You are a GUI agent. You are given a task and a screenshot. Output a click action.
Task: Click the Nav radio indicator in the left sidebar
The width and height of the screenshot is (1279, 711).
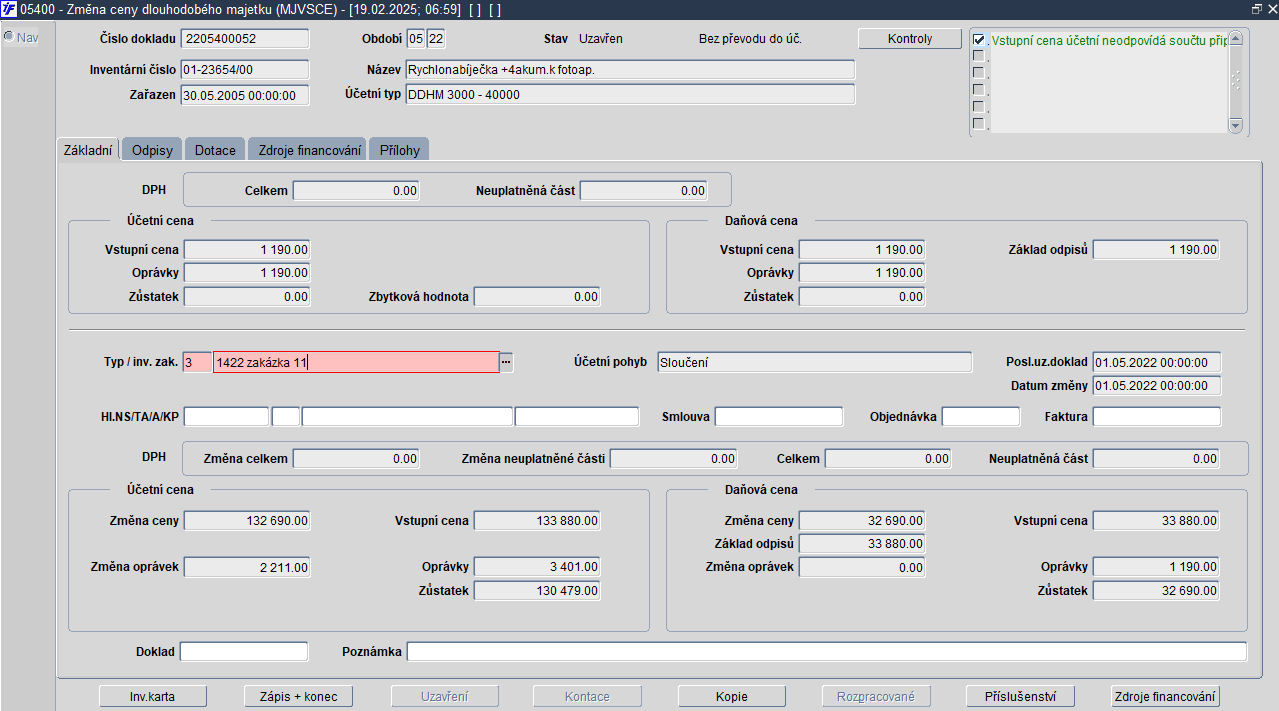tap(8, 37)
